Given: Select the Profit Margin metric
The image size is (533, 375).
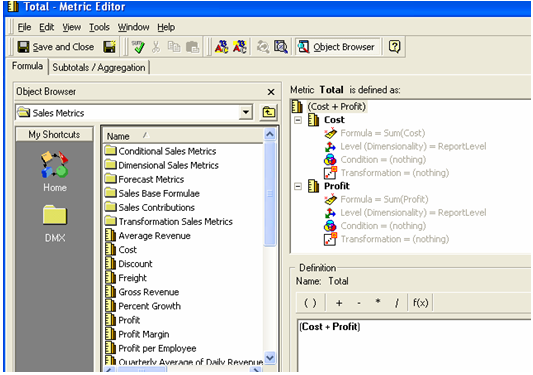Looking at the screenshot, I should [x=137, y=334].
